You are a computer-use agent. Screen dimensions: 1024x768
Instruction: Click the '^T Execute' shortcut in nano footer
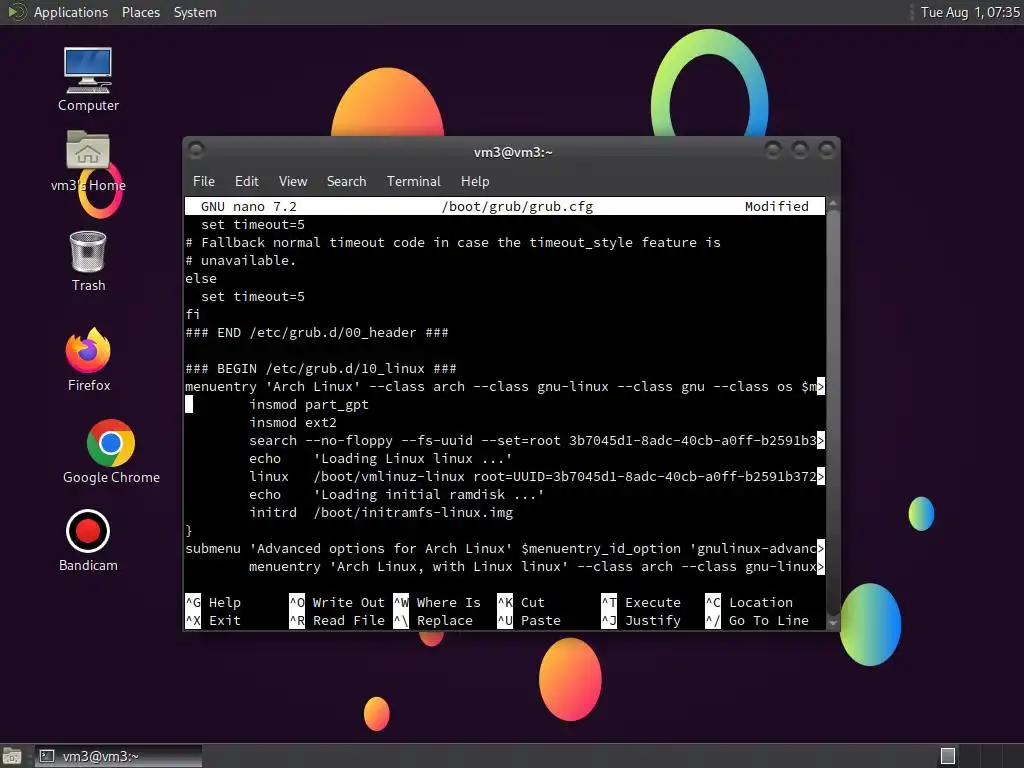point(641,603)
